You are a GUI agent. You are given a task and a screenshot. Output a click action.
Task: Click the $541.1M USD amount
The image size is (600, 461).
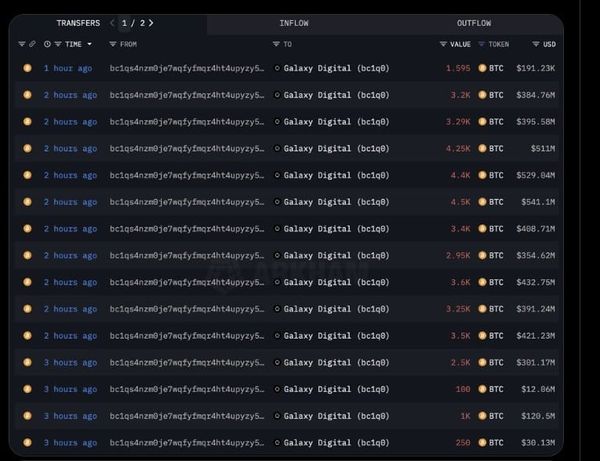538,202
